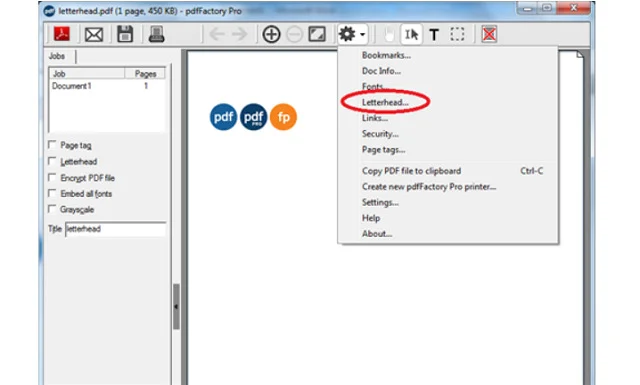Viewport: 640px width, 385px height.
Task: Expand the gear menu dropdown arrow
Action: 362,35
